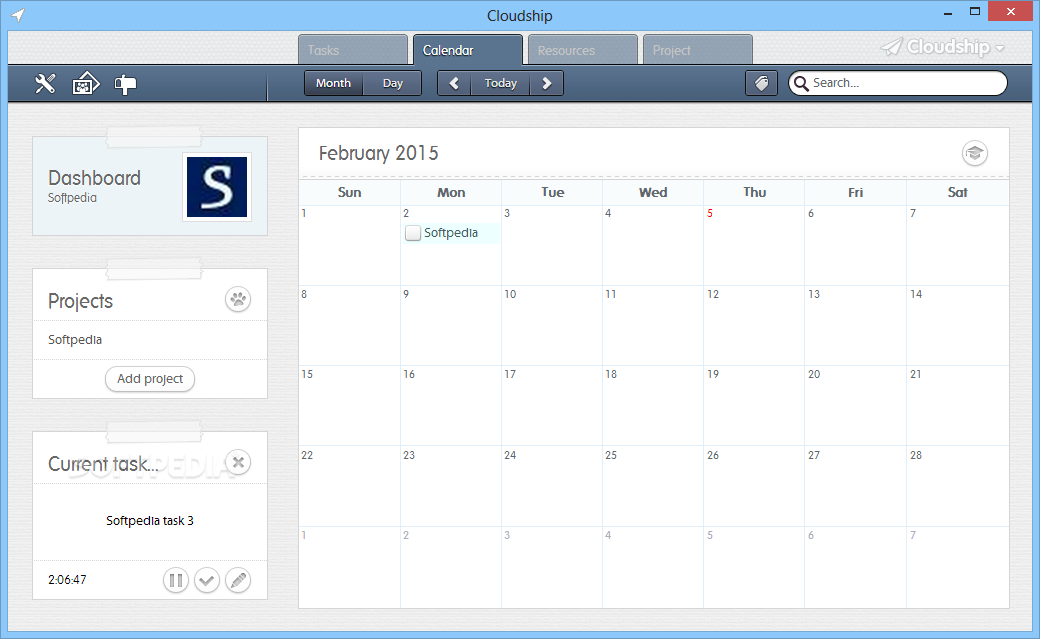Select February 28 cell
1040x639 pixels.
point(957,486)
